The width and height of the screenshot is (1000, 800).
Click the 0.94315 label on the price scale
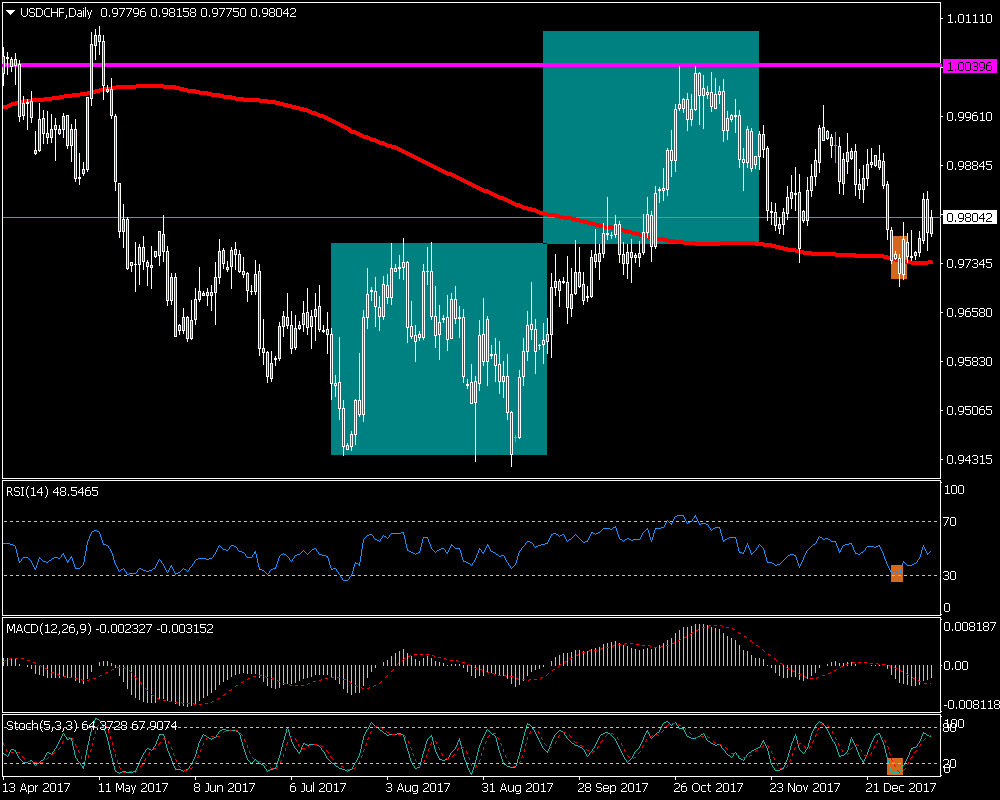[x=968, y=460]
